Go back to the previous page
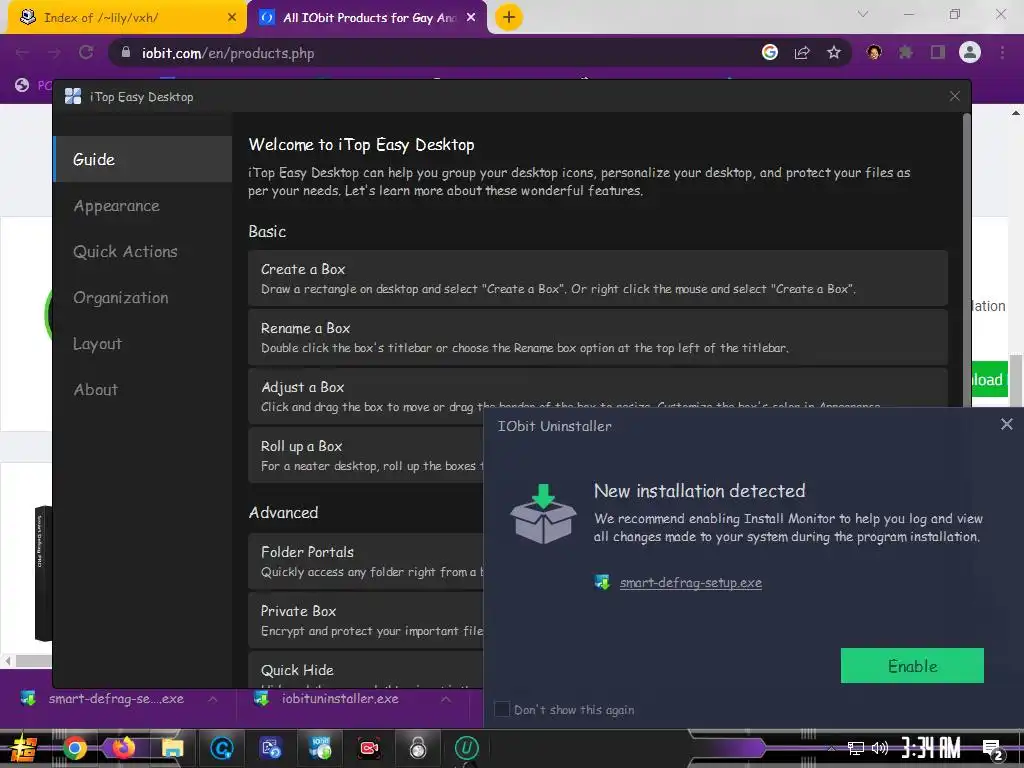This screenshot has height=768, width=1024. (22, 52)
